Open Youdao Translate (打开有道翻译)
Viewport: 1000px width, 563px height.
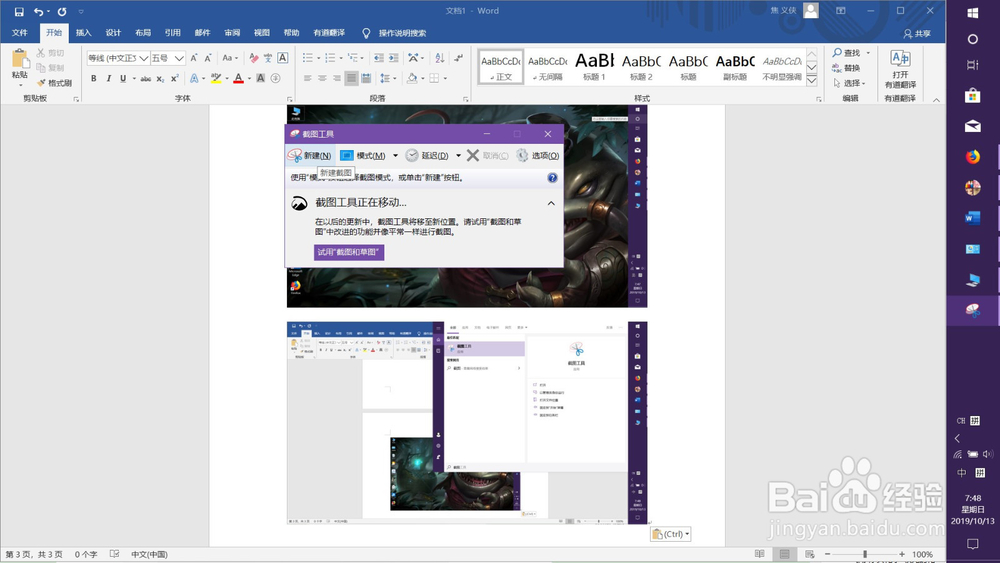(900, 70)
